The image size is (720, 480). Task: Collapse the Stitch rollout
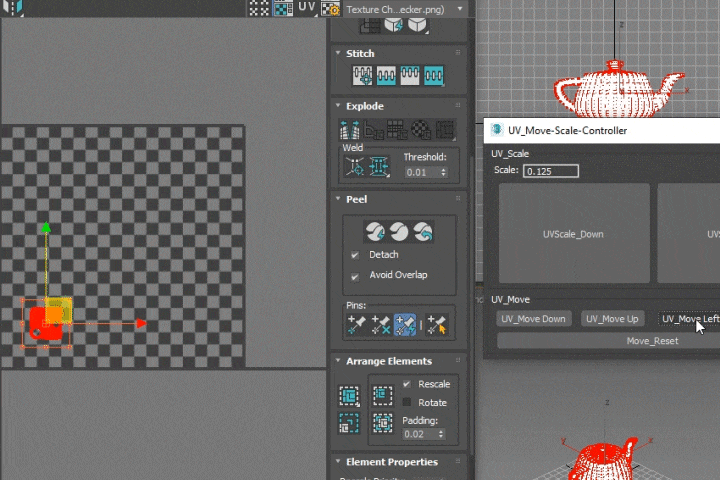[x=338, y=53]
